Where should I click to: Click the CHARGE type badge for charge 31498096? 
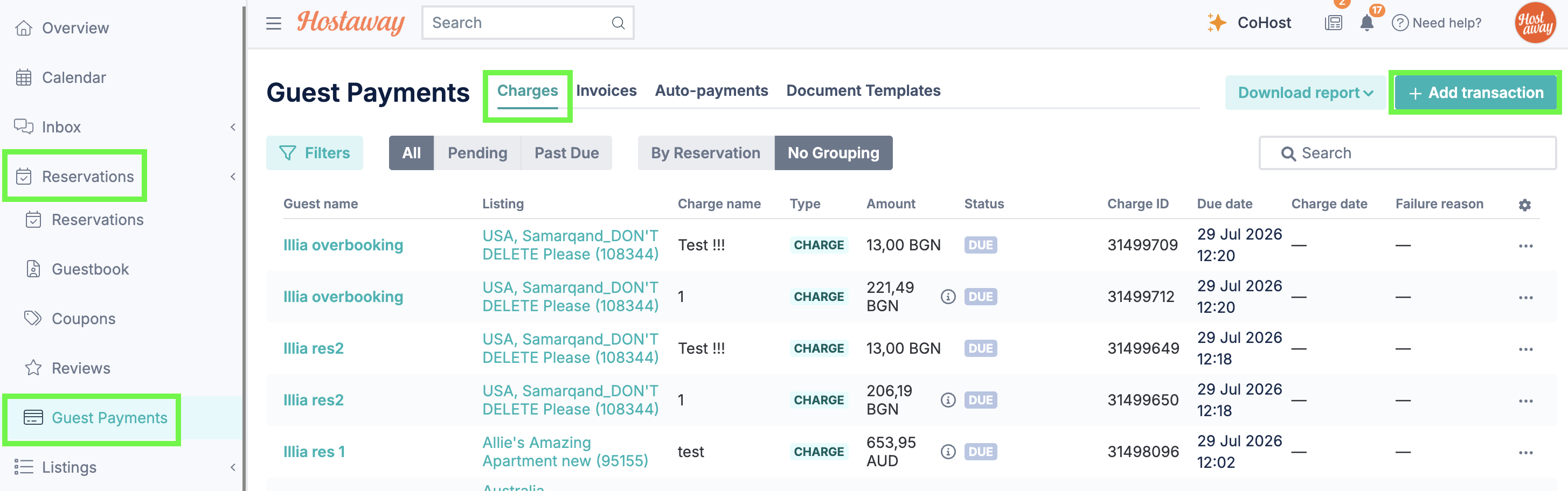[x=818, y=452]
